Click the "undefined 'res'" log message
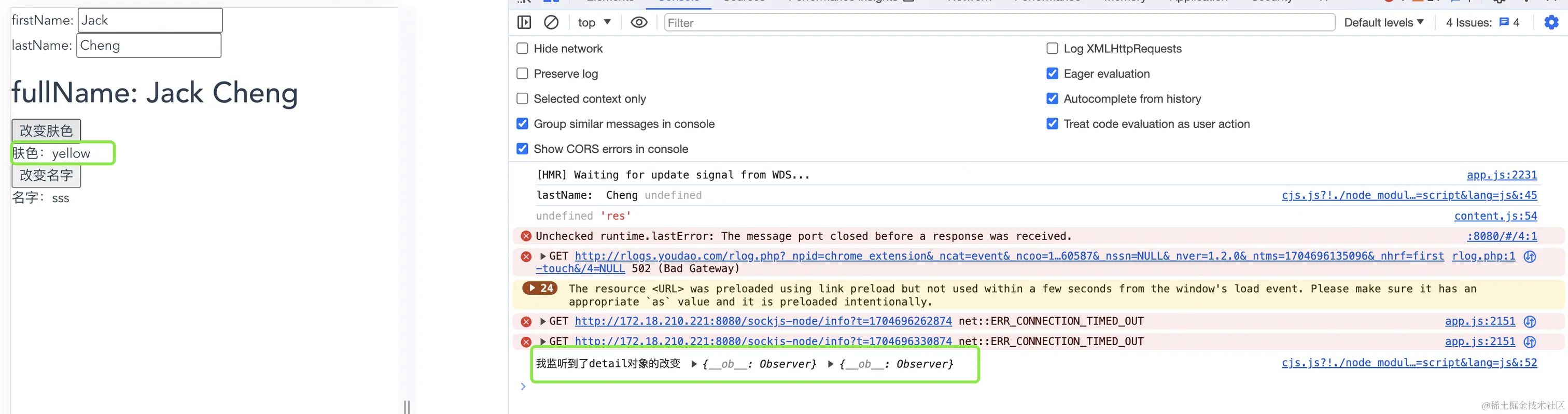 pyautogui.click(x=583, y=216)
